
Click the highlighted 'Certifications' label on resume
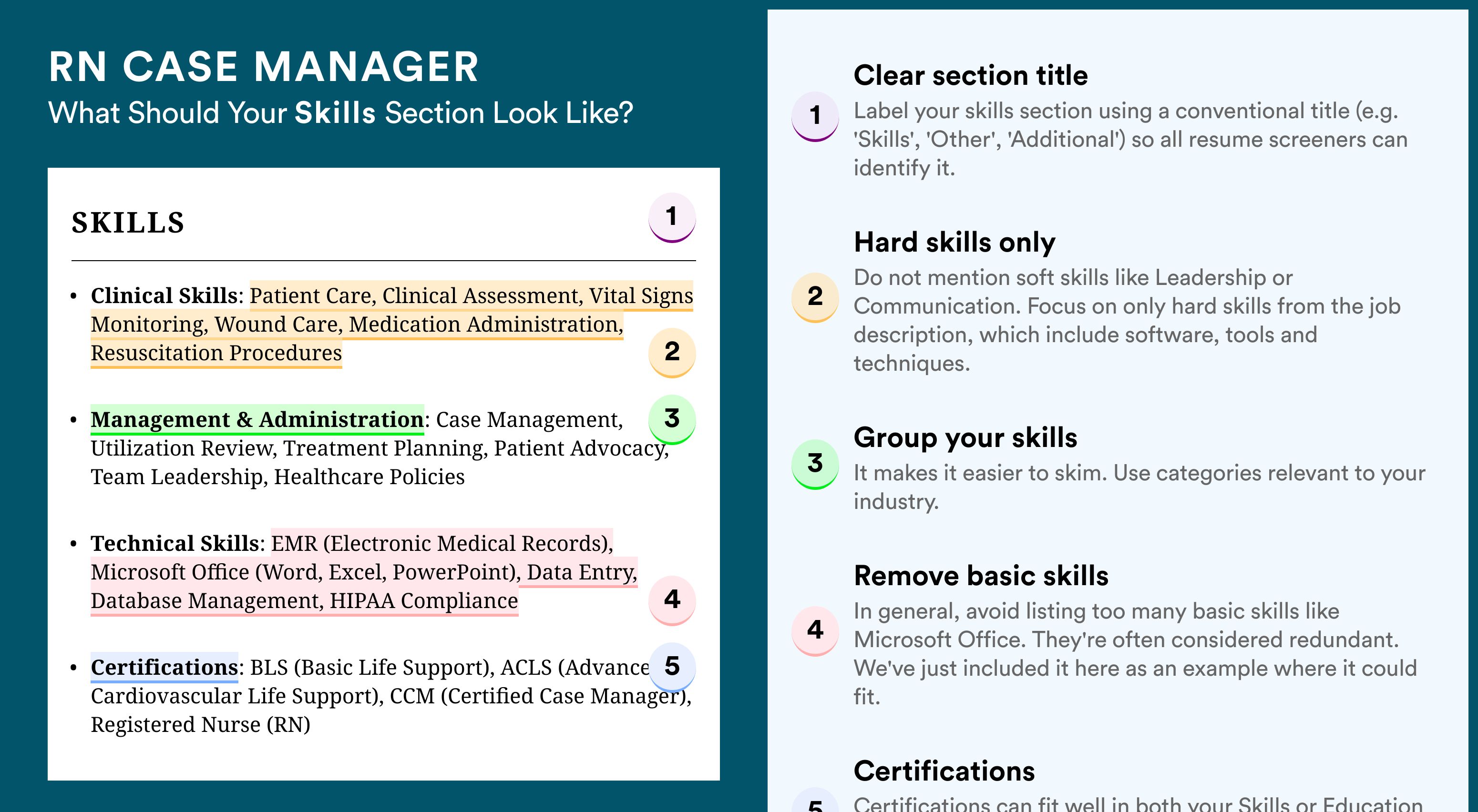pyautogui.click(x=164, y=668)
